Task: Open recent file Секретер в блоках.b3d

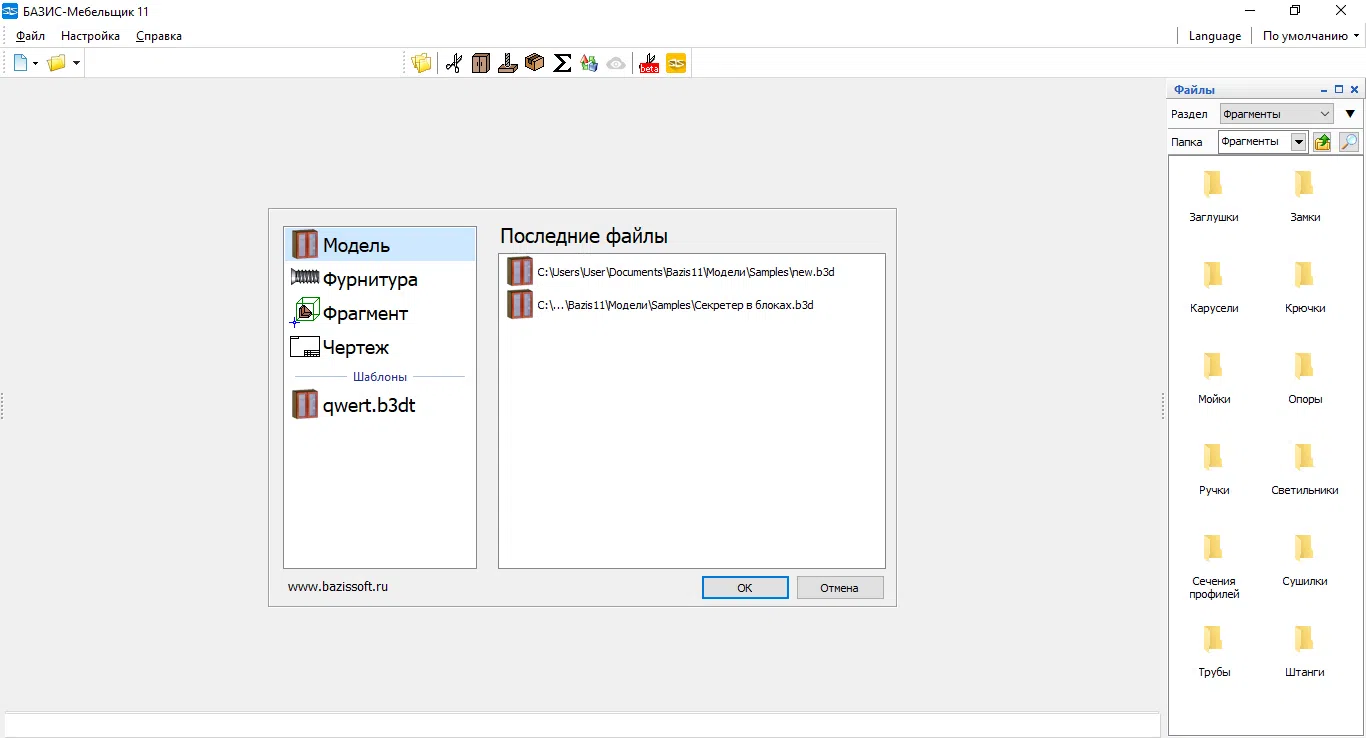Action: tap(691, 304)
